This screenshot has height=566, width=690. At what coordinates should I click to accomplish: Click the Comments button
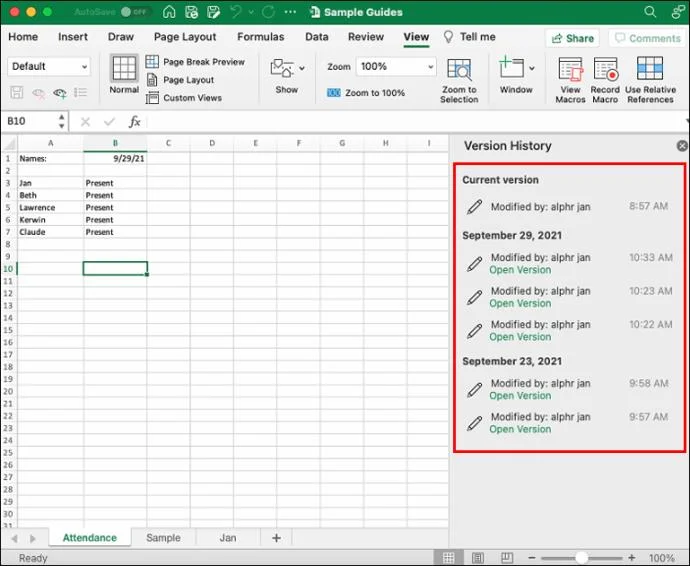tap(647, 39)
